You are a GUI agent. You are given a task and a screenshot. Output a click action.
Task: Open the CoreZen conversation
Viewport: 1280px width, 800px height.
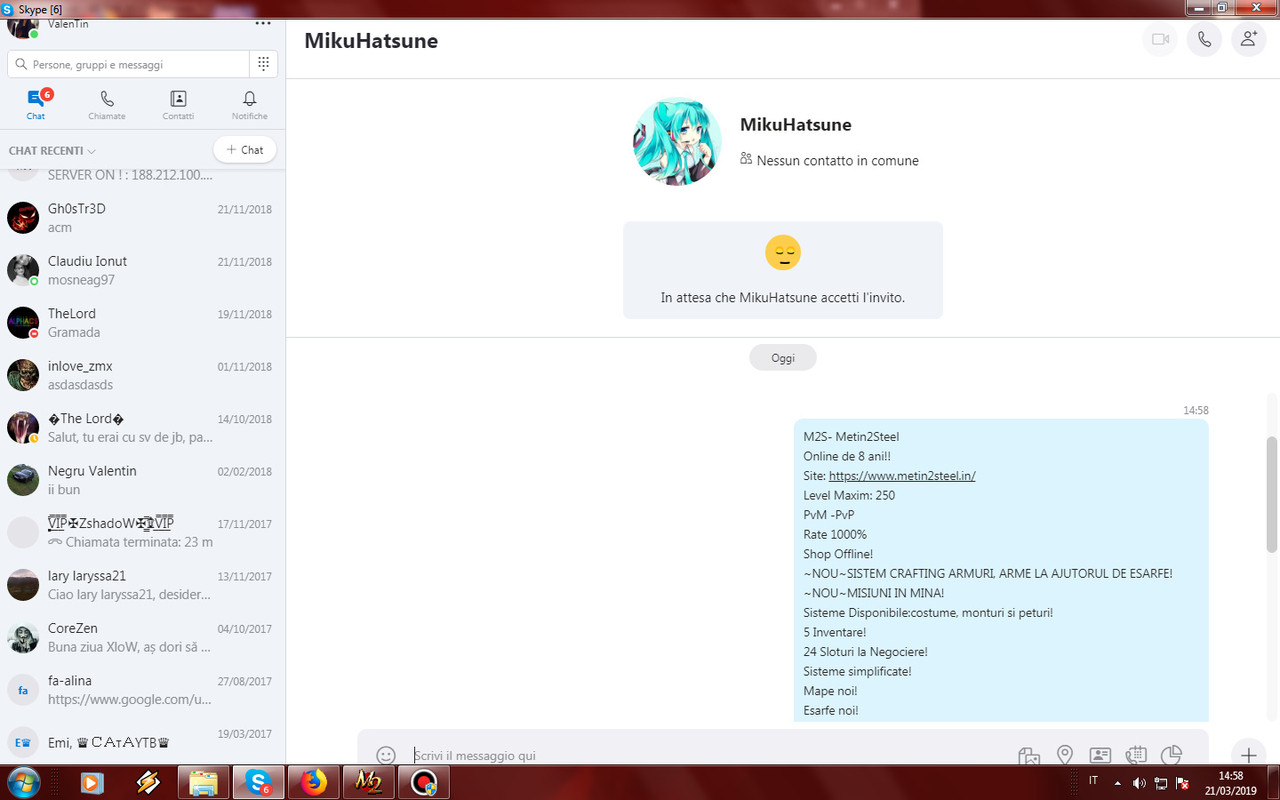click(x=143, y=637)
